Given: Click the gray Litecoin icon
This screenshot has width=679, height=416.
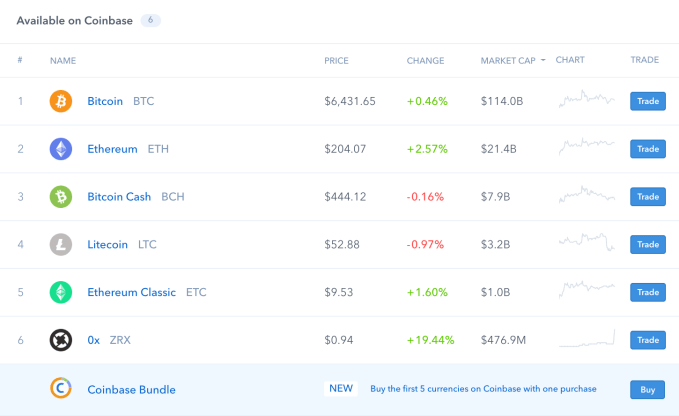Looking at the screenshot, I should (x=61, y=244).
